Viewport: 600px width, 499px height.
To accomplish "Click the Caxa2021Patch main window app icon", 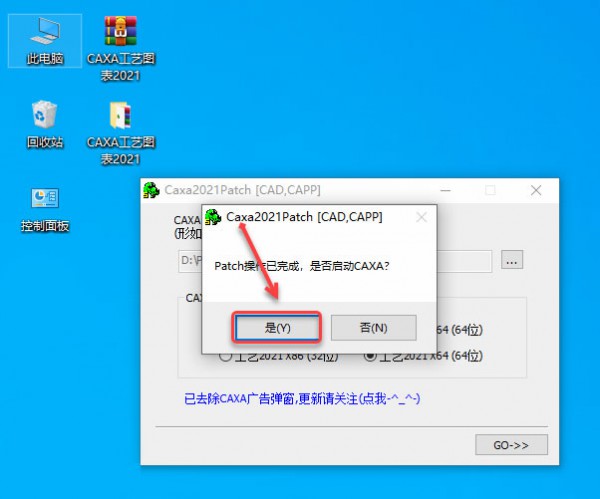I will (x=151, y=190).
